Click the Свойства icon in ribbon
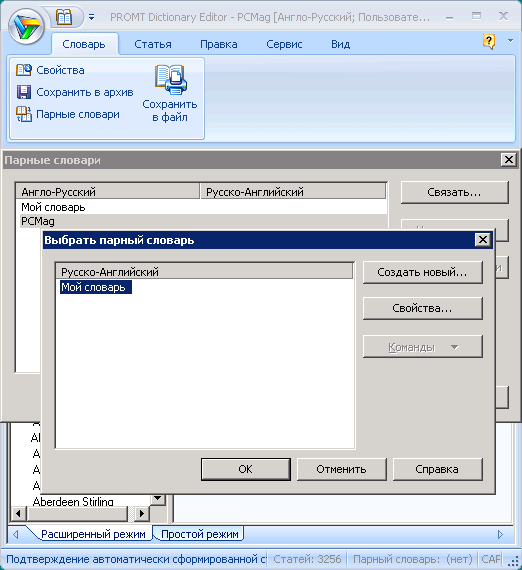The height and width of the screenshot is (570, 522). coord(24,70)
